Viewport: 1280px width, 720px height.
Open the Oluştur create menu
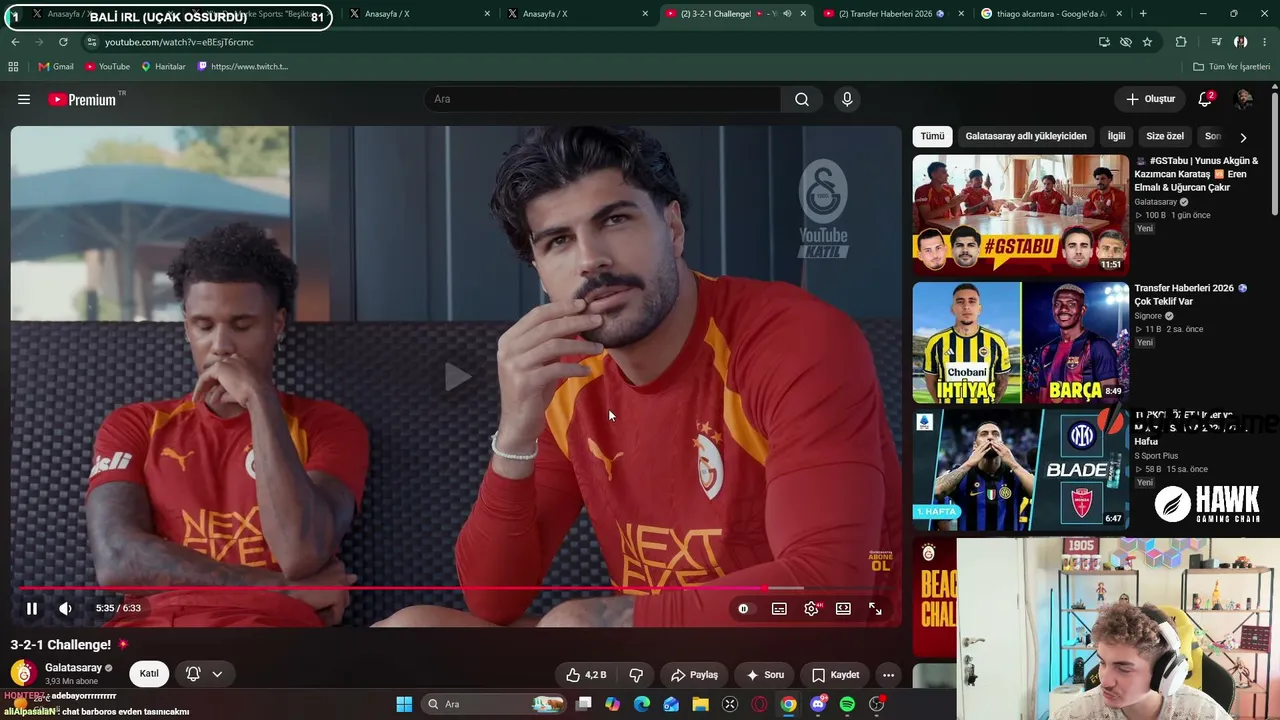tap(1150, 99)
